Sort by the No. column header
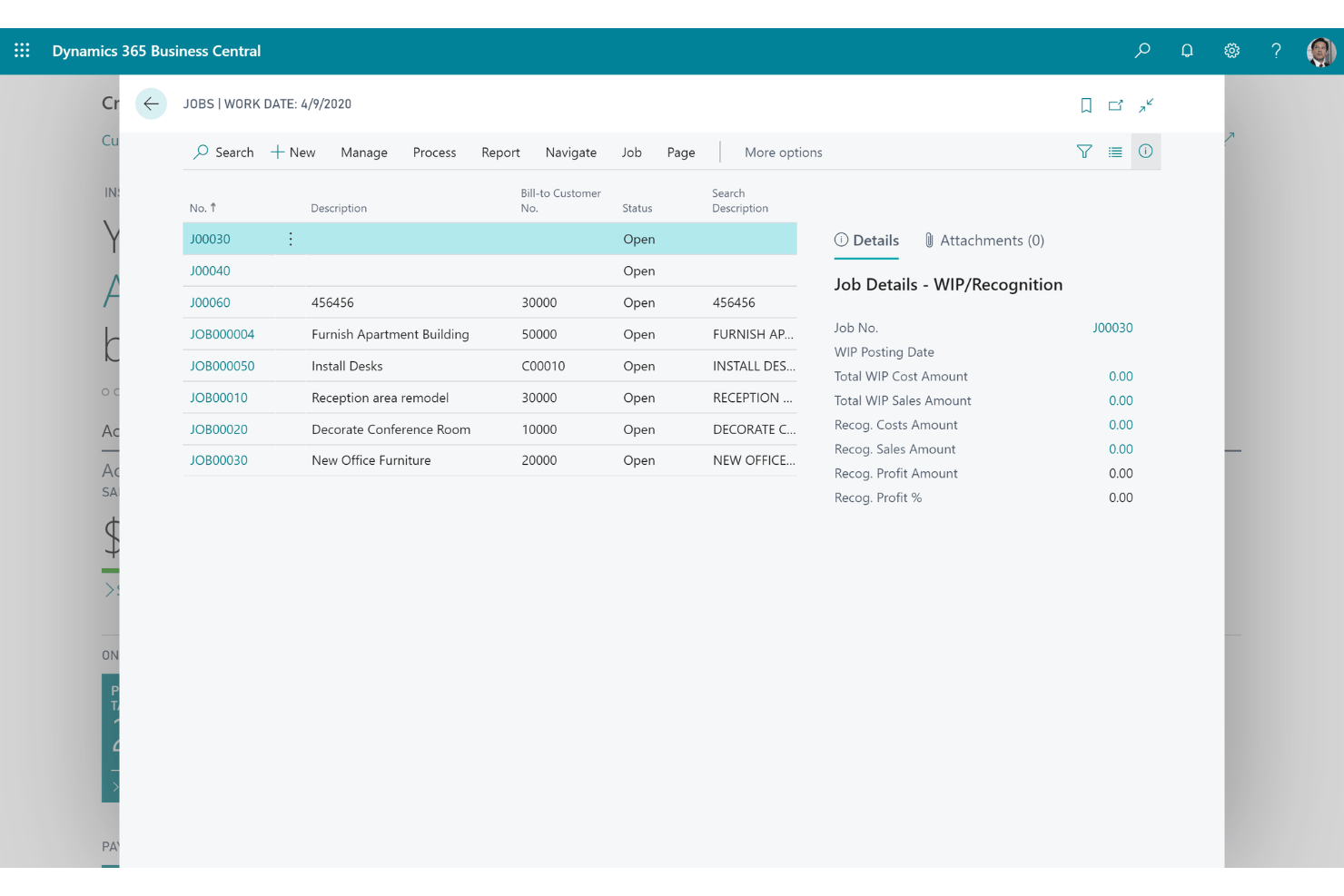 click(203, 208)
